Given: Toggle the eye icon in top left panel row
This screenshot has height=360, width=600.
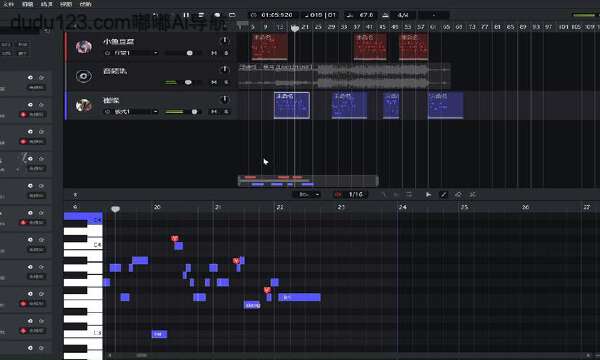Looking at the screenshot, I should tap(30, 78).
